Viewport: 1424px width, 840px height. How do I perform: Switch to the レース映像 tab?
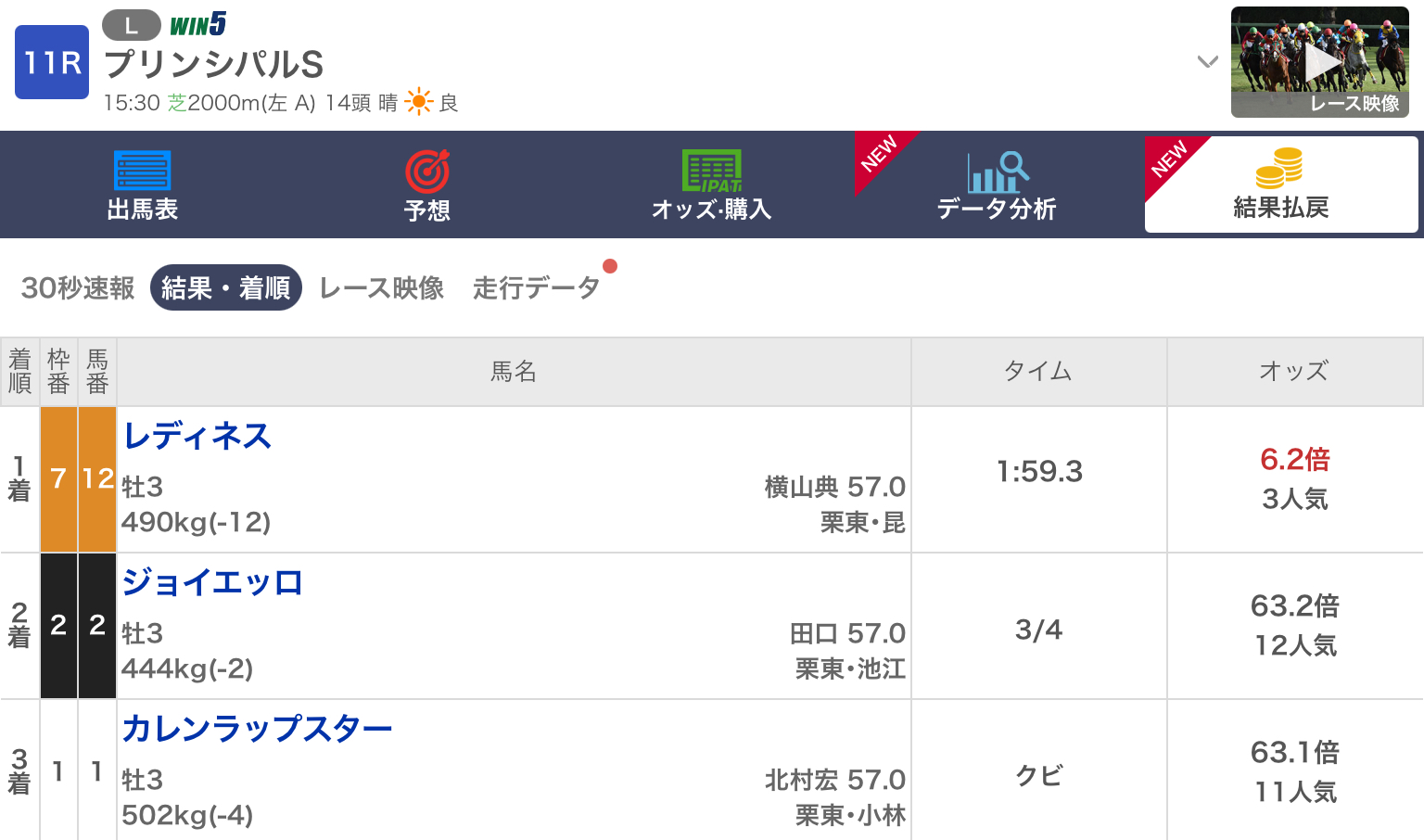coord(381,287)
